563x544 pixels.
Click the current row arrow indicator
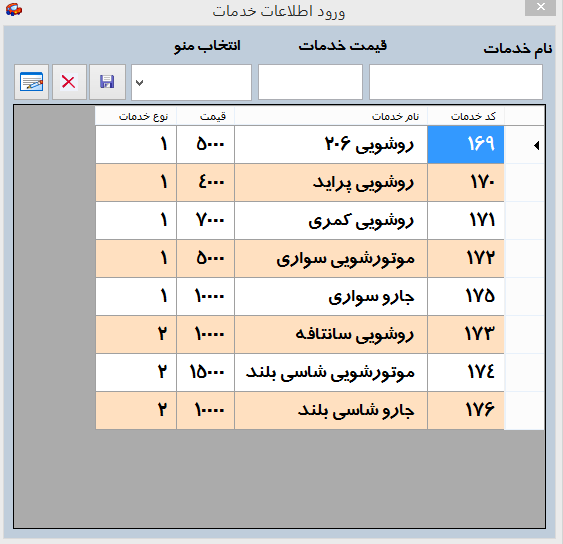(x=536, y=145)
